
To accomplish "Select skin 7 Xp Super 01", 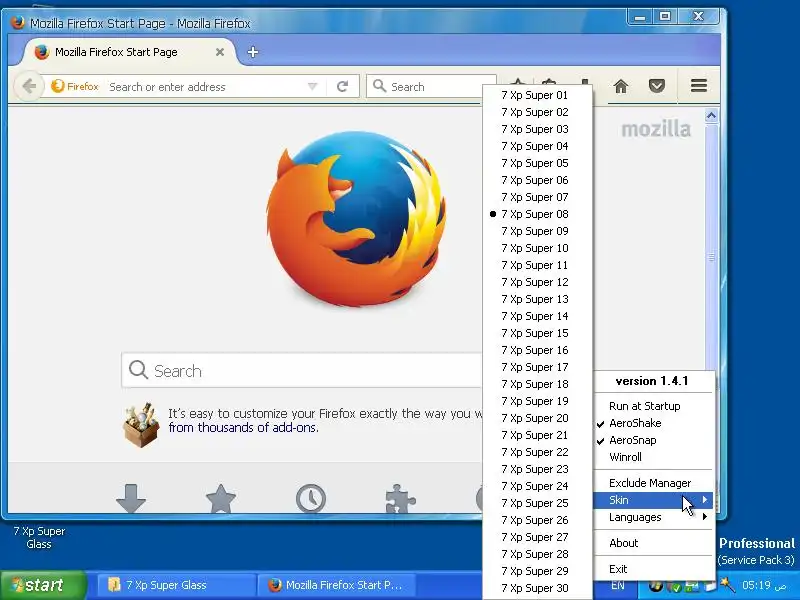I will click(537, 95).
